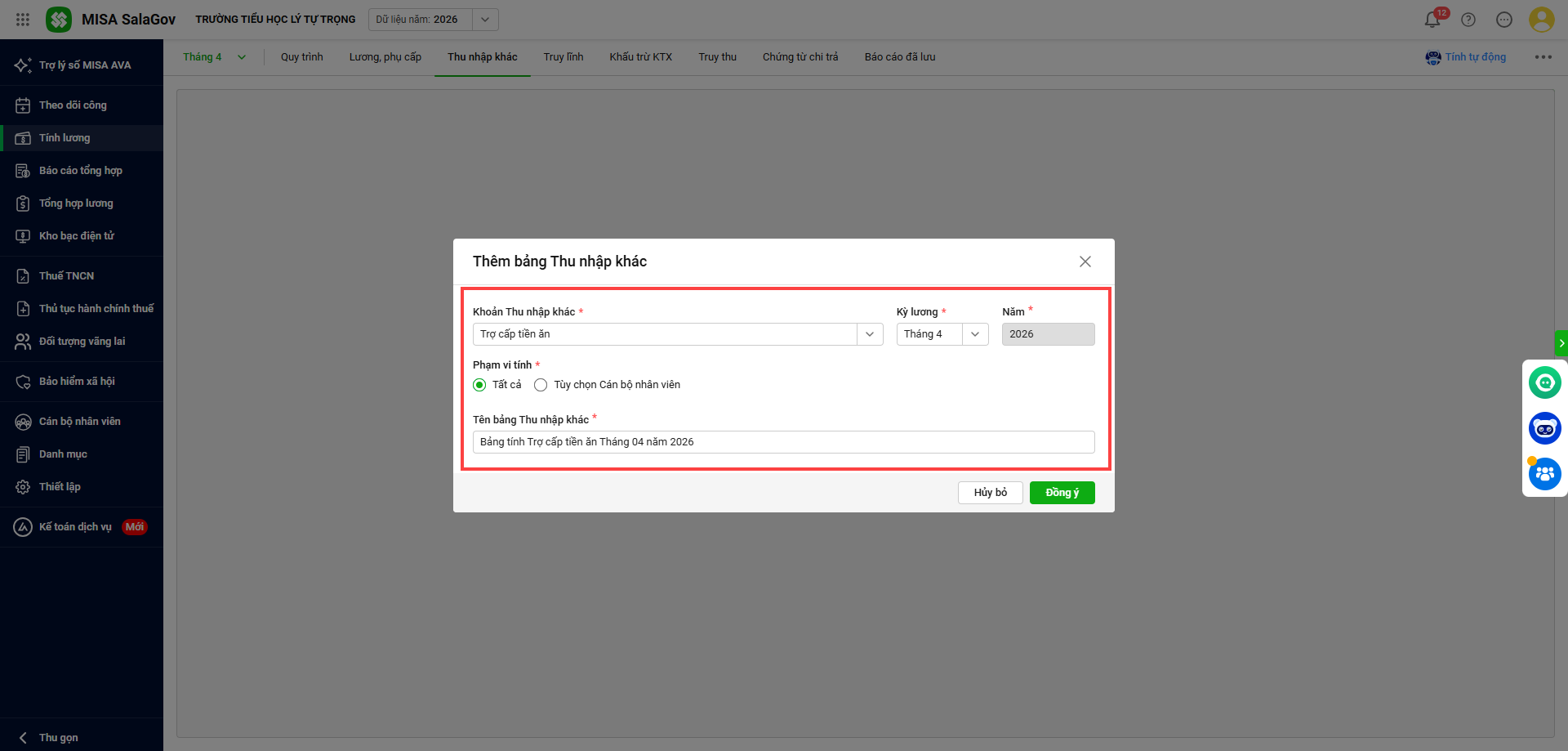Viewport: 1568px width, 751px height.
Task: Open the chat message bubble icon in header
Action: 1504,20
